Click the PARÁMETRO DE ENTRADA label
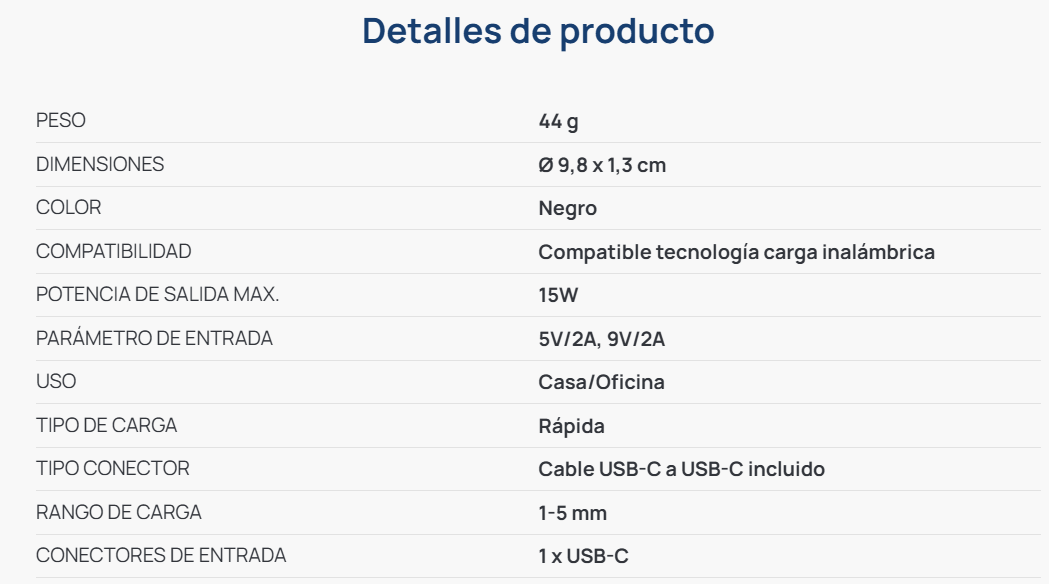Screen dimensions: 1049x584 (154, 338)
